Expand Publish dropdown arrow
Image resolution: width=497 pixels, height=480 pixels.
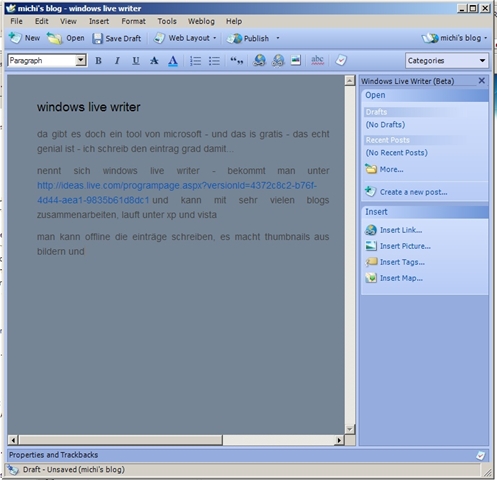tap(278, 38)
